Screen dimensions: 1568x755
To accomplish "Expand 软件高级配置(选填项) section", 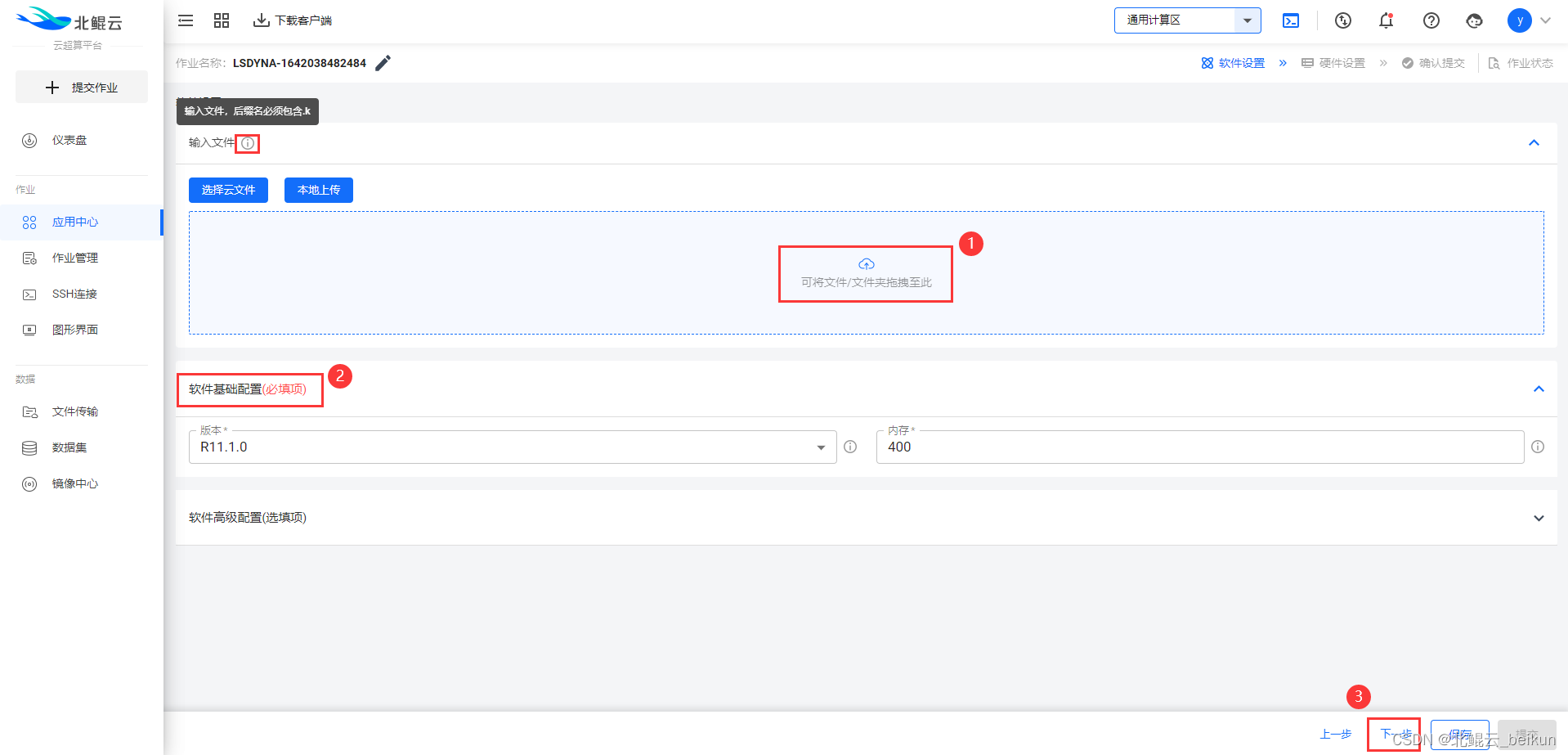I will pyautogui.click(x=1539, y=518).
